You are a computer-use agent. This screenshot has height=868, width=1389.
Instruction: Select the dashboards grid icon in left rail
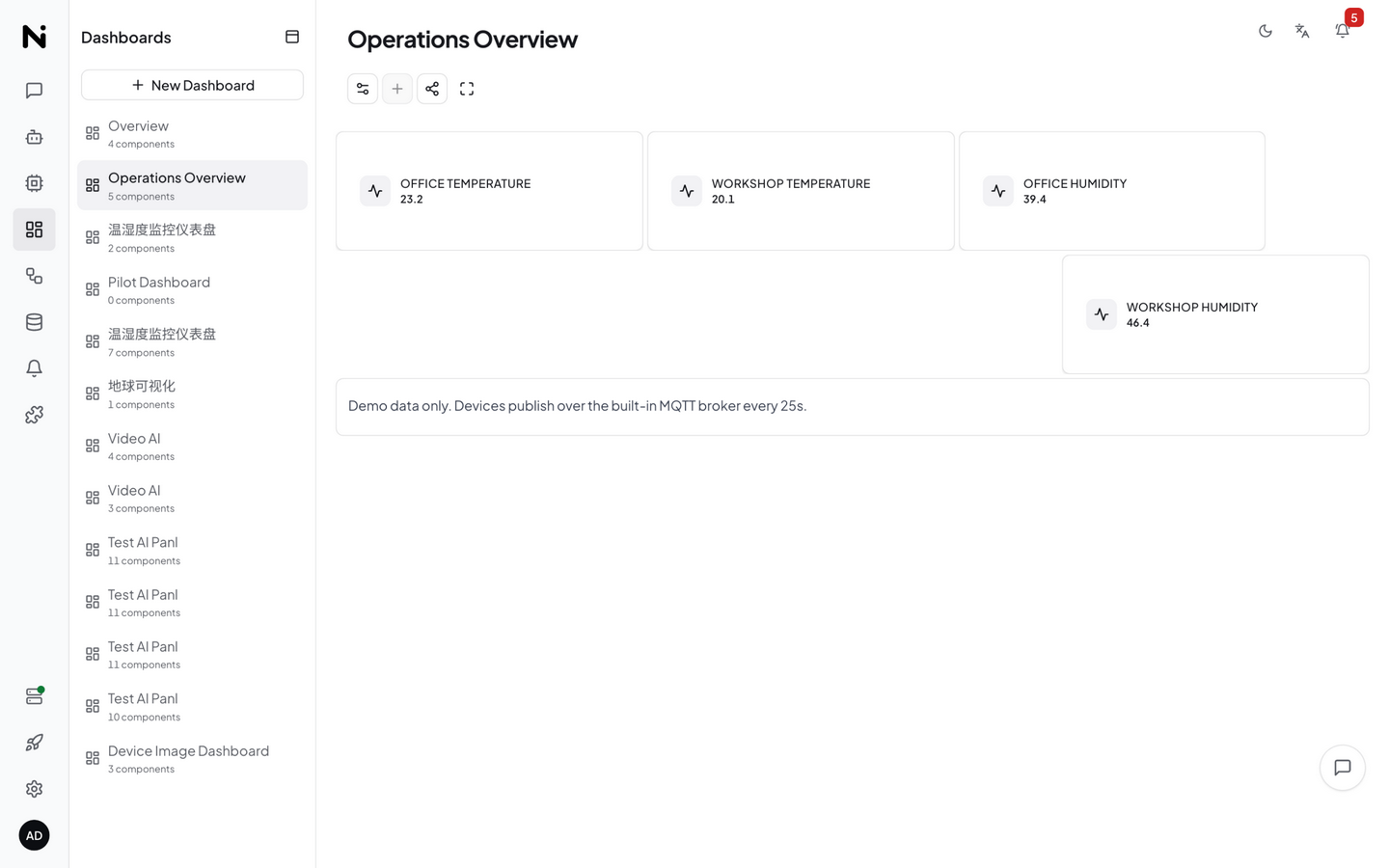click(34, 230)
